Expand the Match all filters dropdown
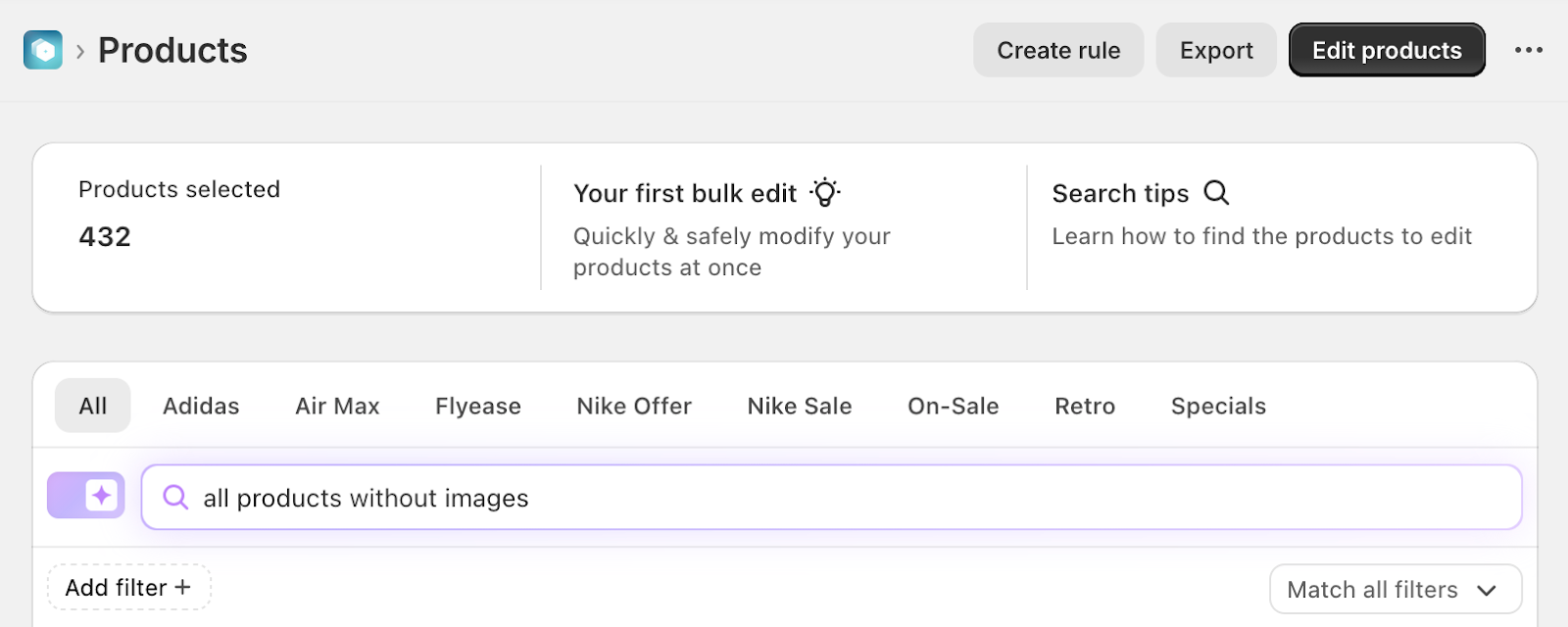 1395,590
